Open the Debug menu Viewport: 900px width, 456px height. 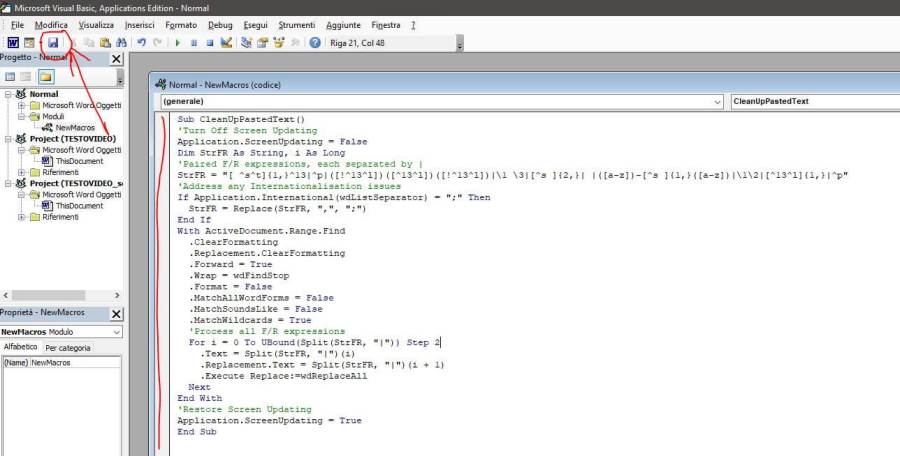220,24
